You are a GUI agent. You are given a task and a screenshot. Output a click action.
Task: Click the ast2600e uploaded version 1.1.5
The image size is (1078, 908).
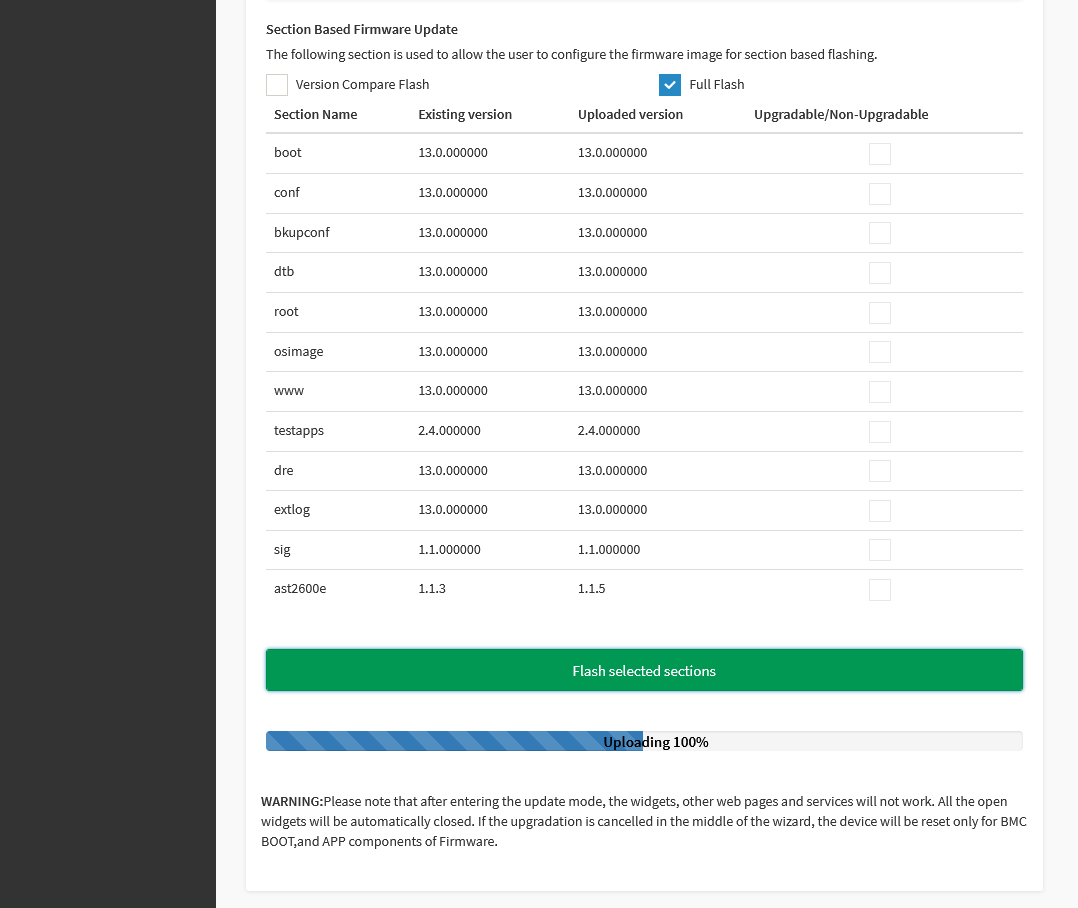point(591,589)
